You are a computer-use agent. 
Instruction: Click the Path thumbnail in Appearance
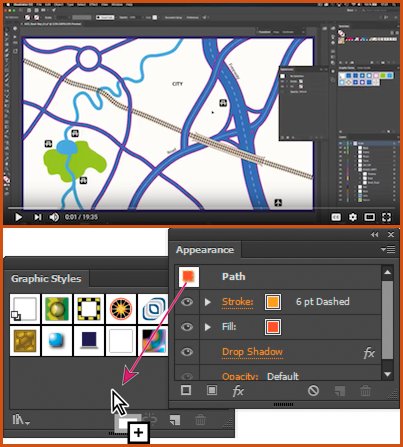click(189, 277)
